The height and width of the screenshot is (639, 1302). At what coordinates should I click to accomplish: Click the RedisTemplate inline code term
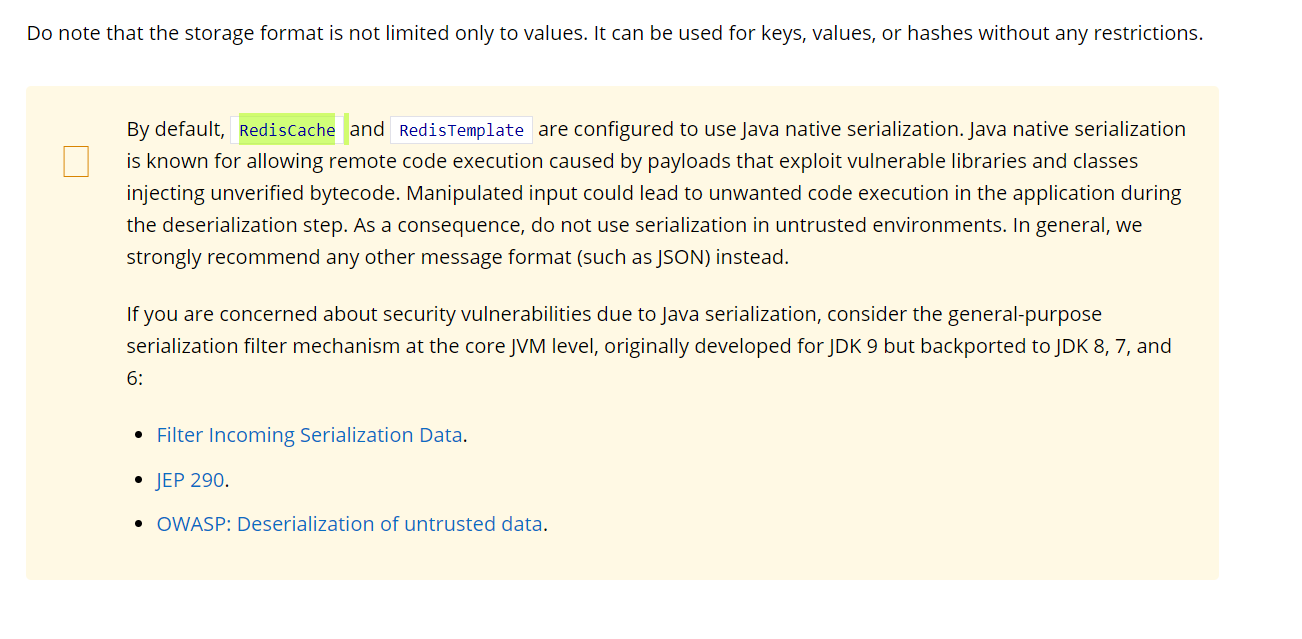(461, 130)
